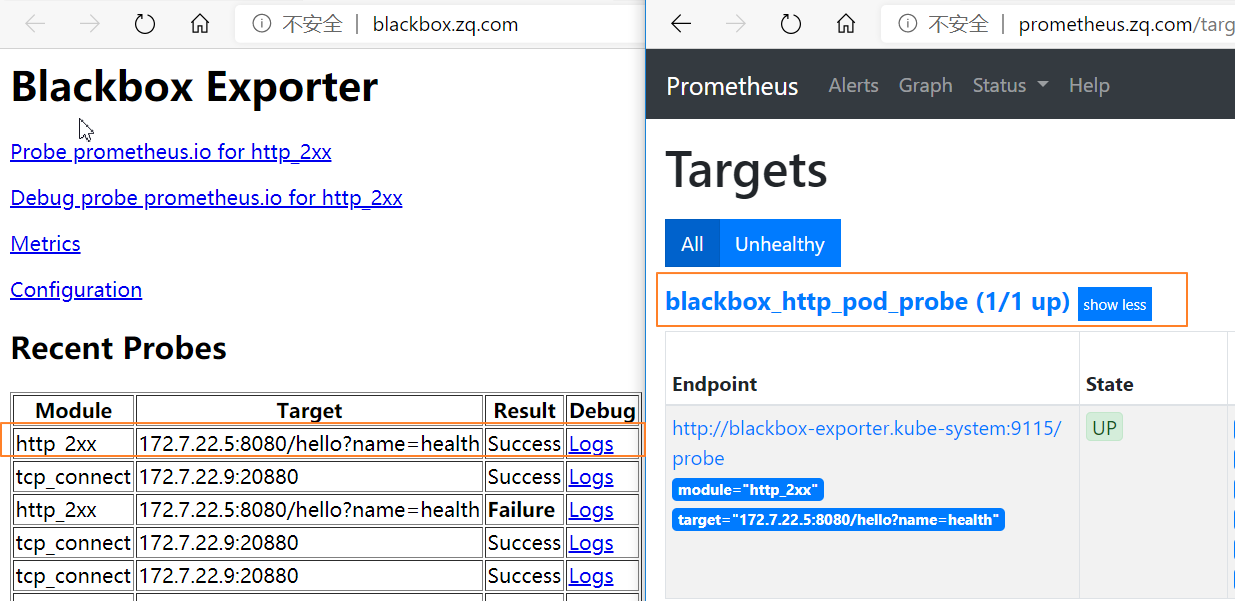Click Target column header in probes table

coord(310,410)
